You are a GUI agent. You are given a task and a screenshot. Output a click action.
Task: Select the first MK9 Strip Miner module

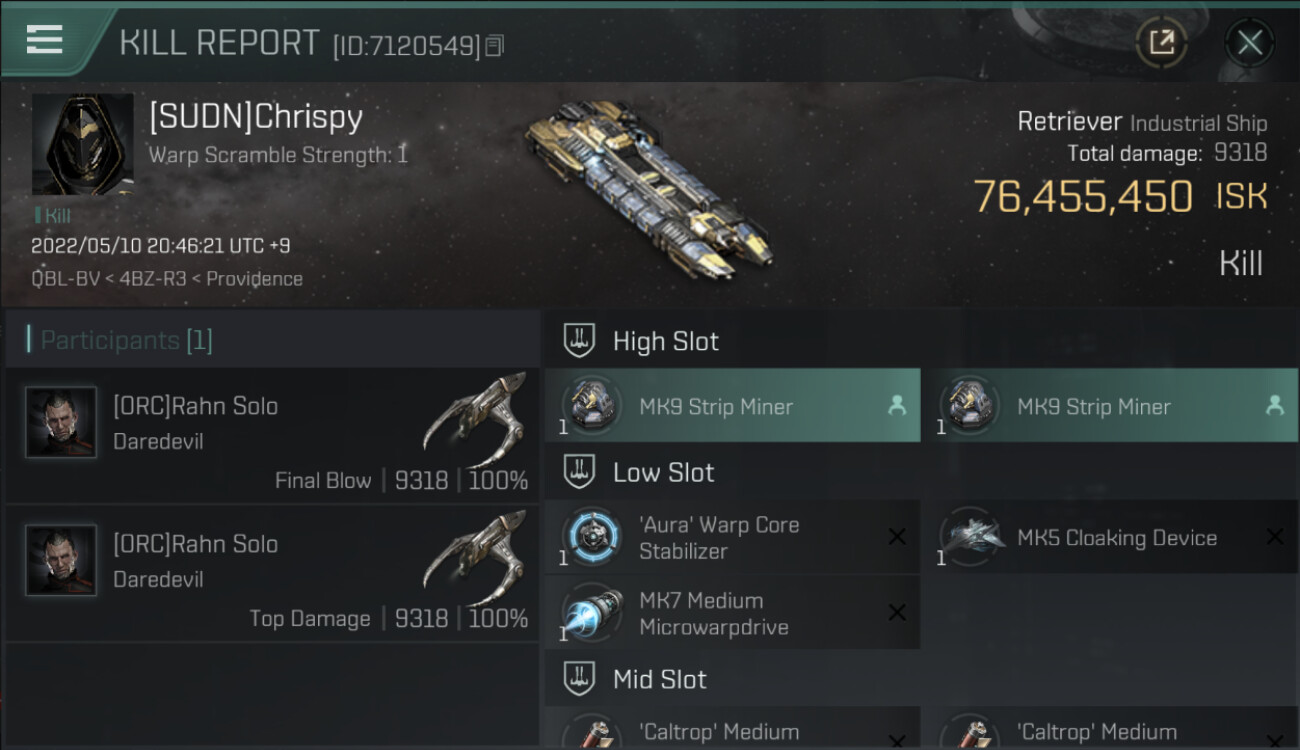tap(732, 405)
